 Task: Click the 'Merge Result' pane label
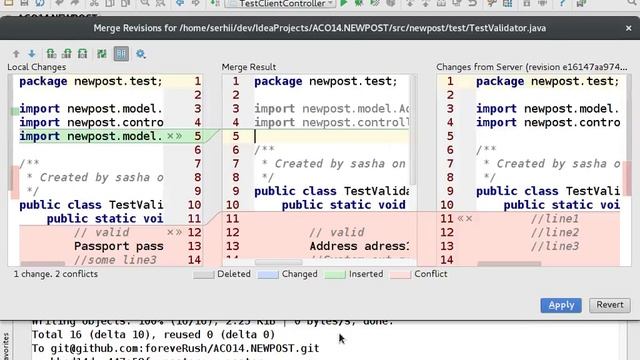[x=249, y=67]
